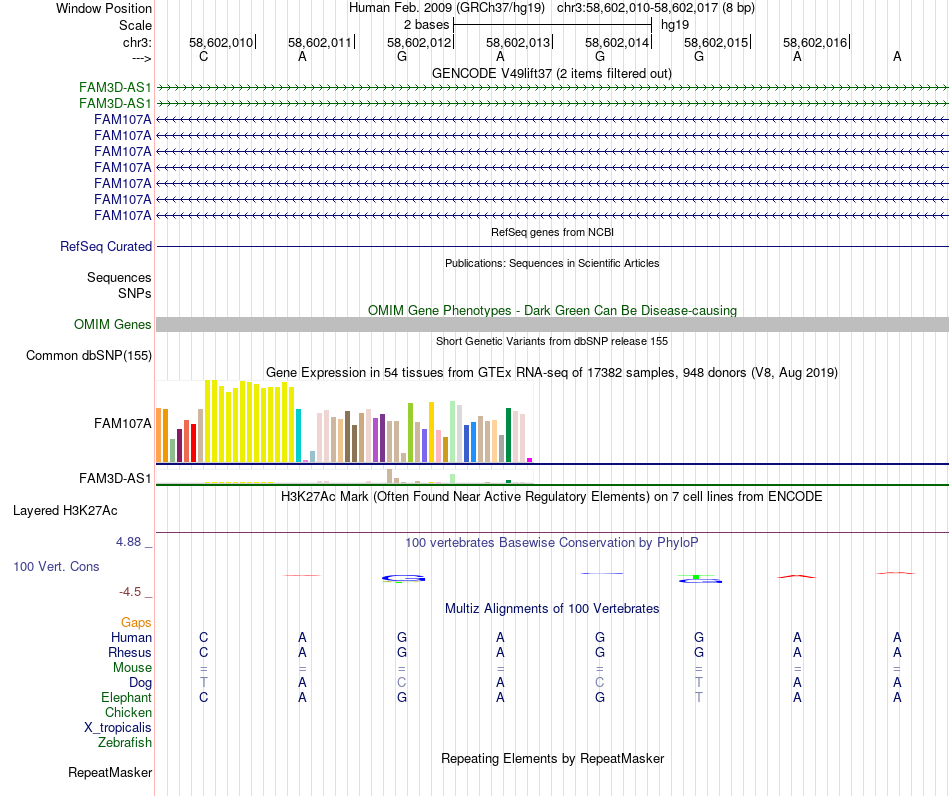Open the GTEx Gene Expression track title
The height and width of the screenshot is (796, 950).
(552, 373)
